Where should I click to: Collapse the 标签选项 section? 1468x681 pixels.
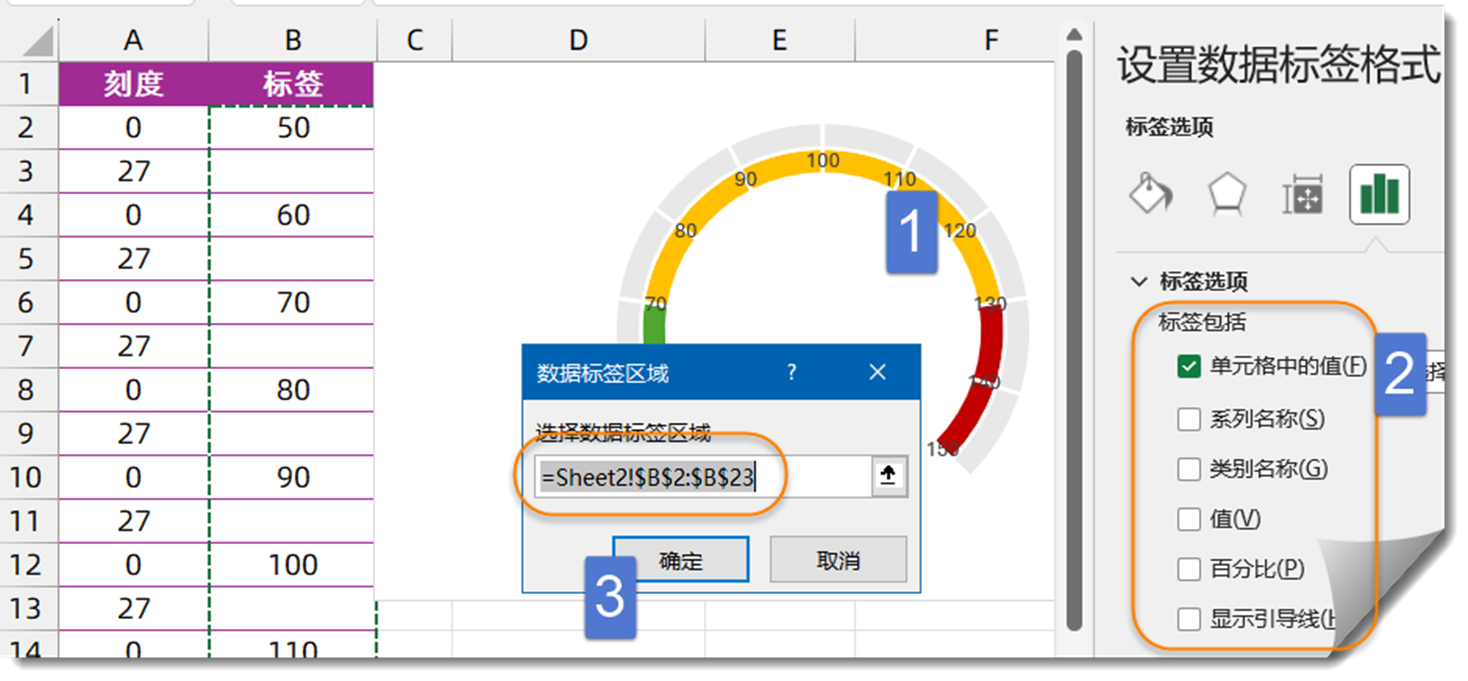tap(1138, 281)
